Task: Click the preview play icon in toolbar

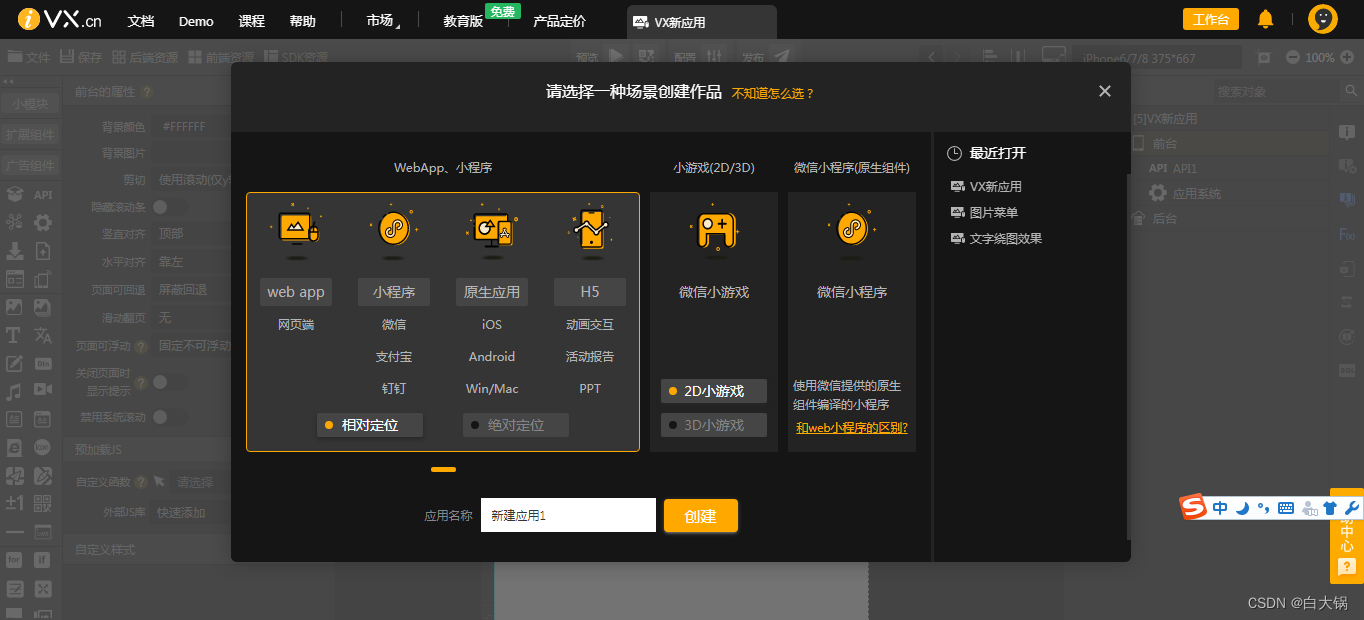Action: click(x=616, y=54)
